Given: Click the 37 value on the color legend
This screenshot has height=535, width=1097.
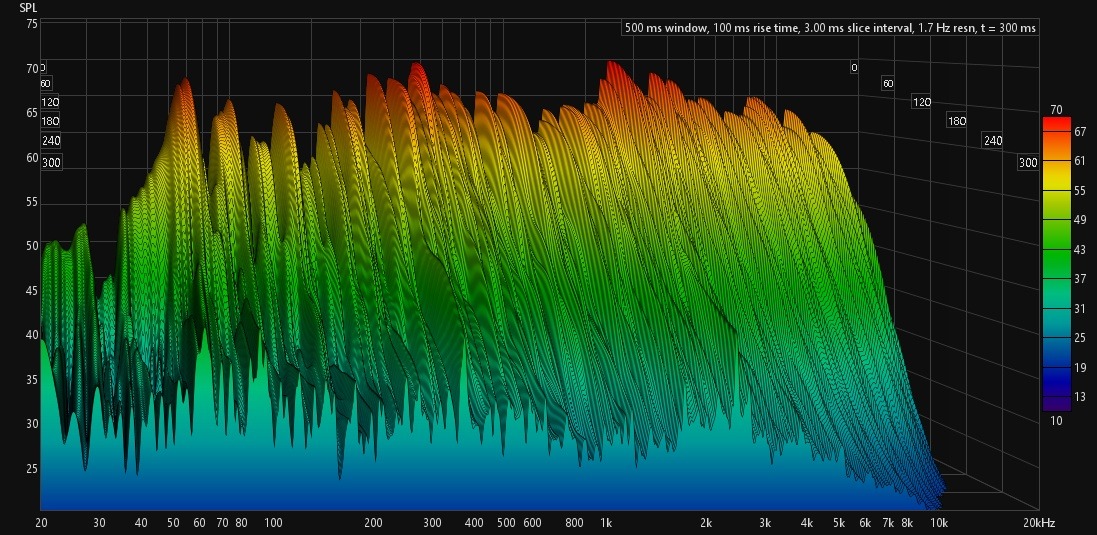Looking at the screenshot, I should click(x=1080, y=279).
